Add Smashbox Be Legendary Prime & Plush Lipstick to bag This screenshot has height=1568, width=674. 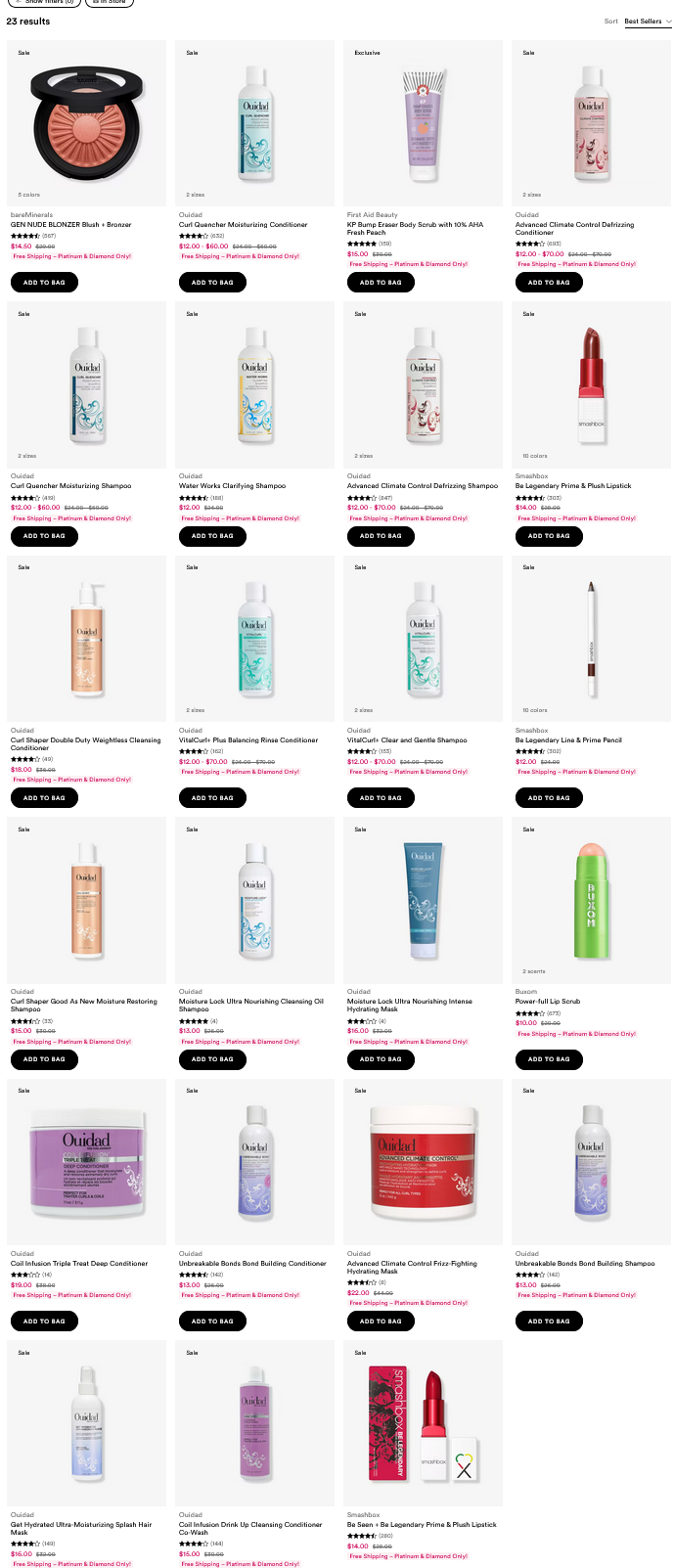[x=549, y=536]
